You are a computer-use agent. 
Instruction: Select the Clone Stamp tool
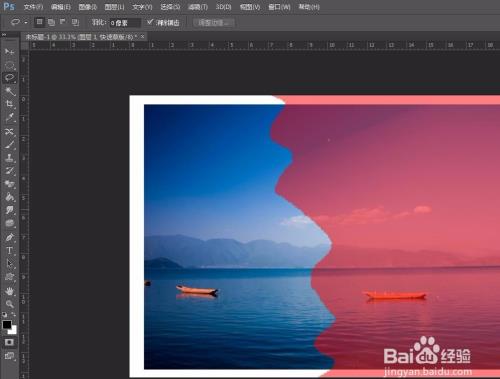click(10, 158)
